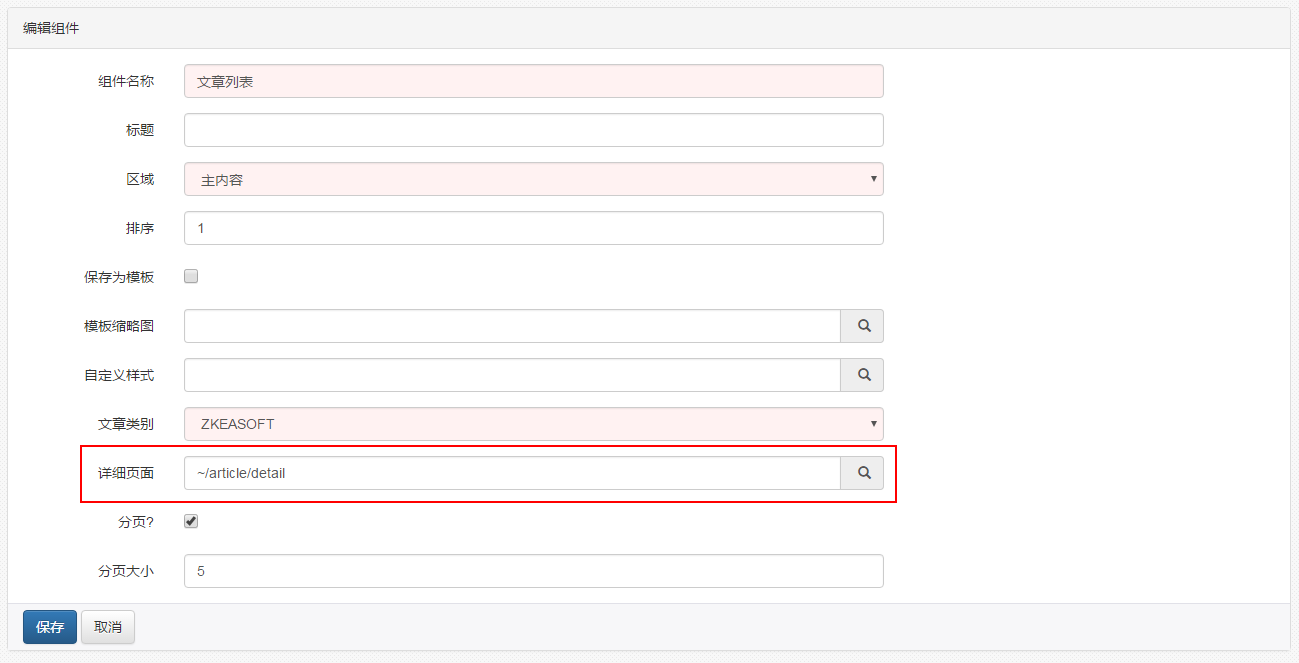Click search icon beside 模板缩略图 field
The height and width of the screenshot is (663, 1299).
point(862,326)
